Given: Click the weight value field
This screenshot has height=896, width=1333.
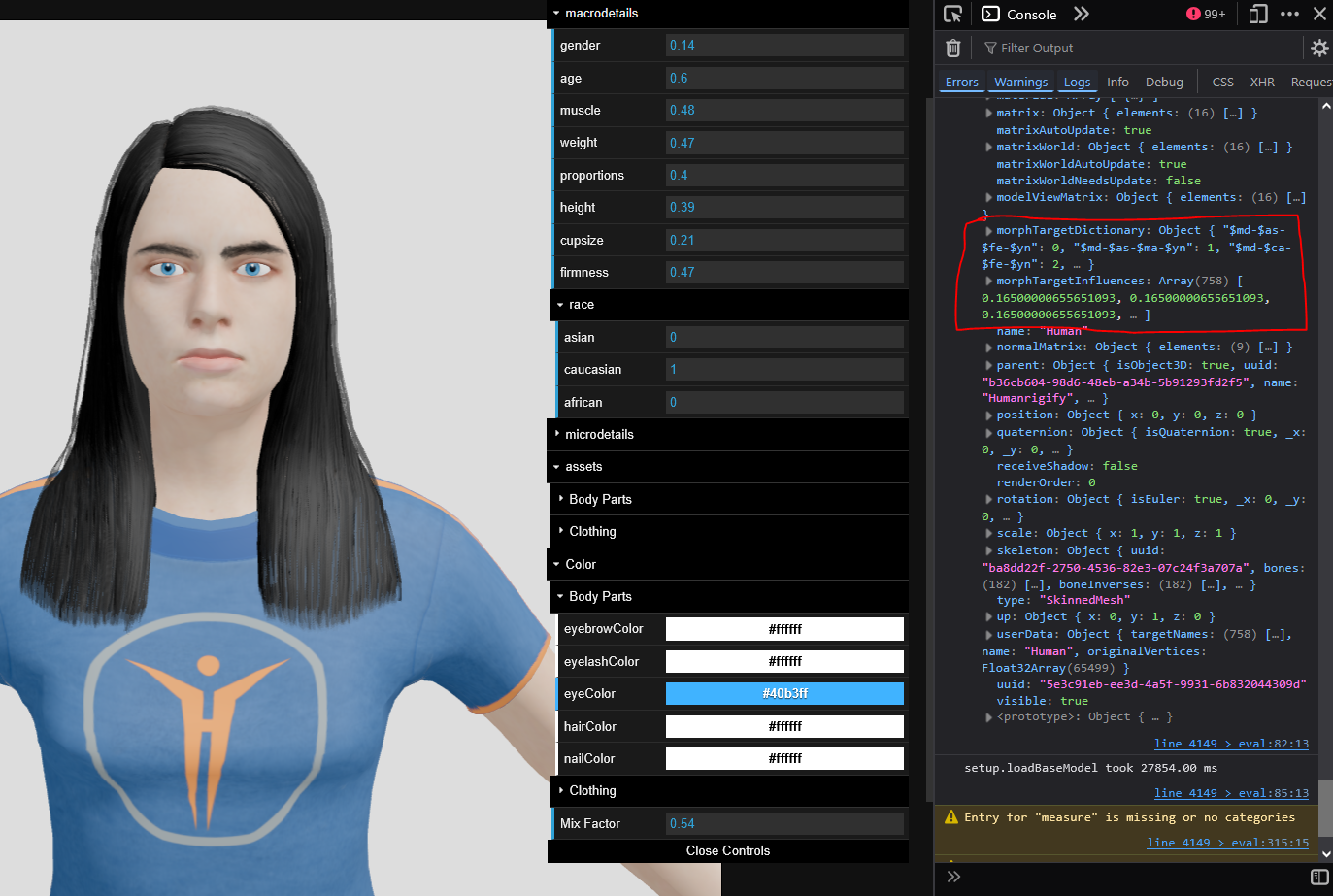Looking at the screenshot, I should pos(784,143).
